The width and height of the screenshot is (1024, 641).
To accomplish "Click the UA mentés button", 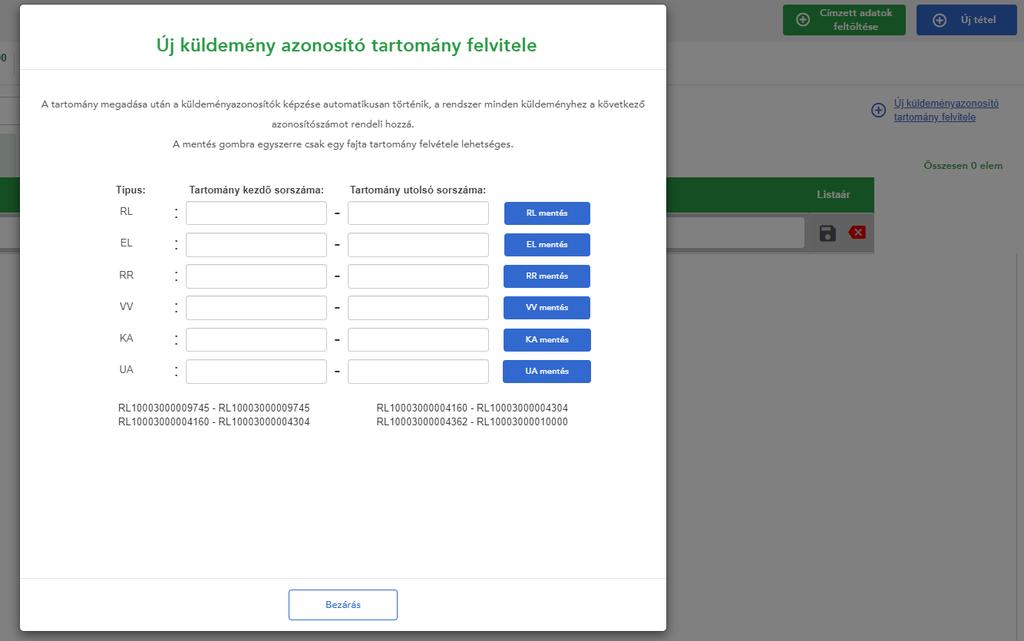I will [547, 371].
